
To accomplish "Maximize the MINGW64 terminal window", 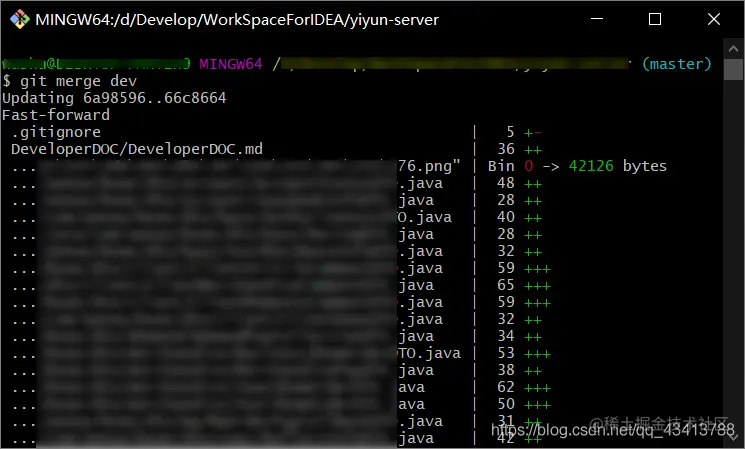I will click(655, 19).
